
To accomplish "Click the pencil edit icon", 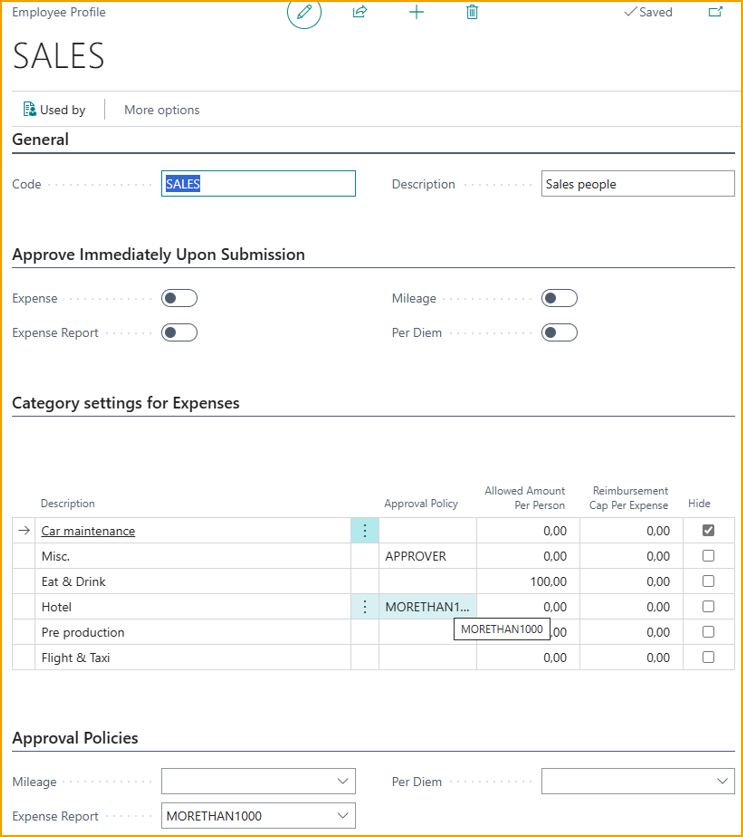I will (304, 12).
